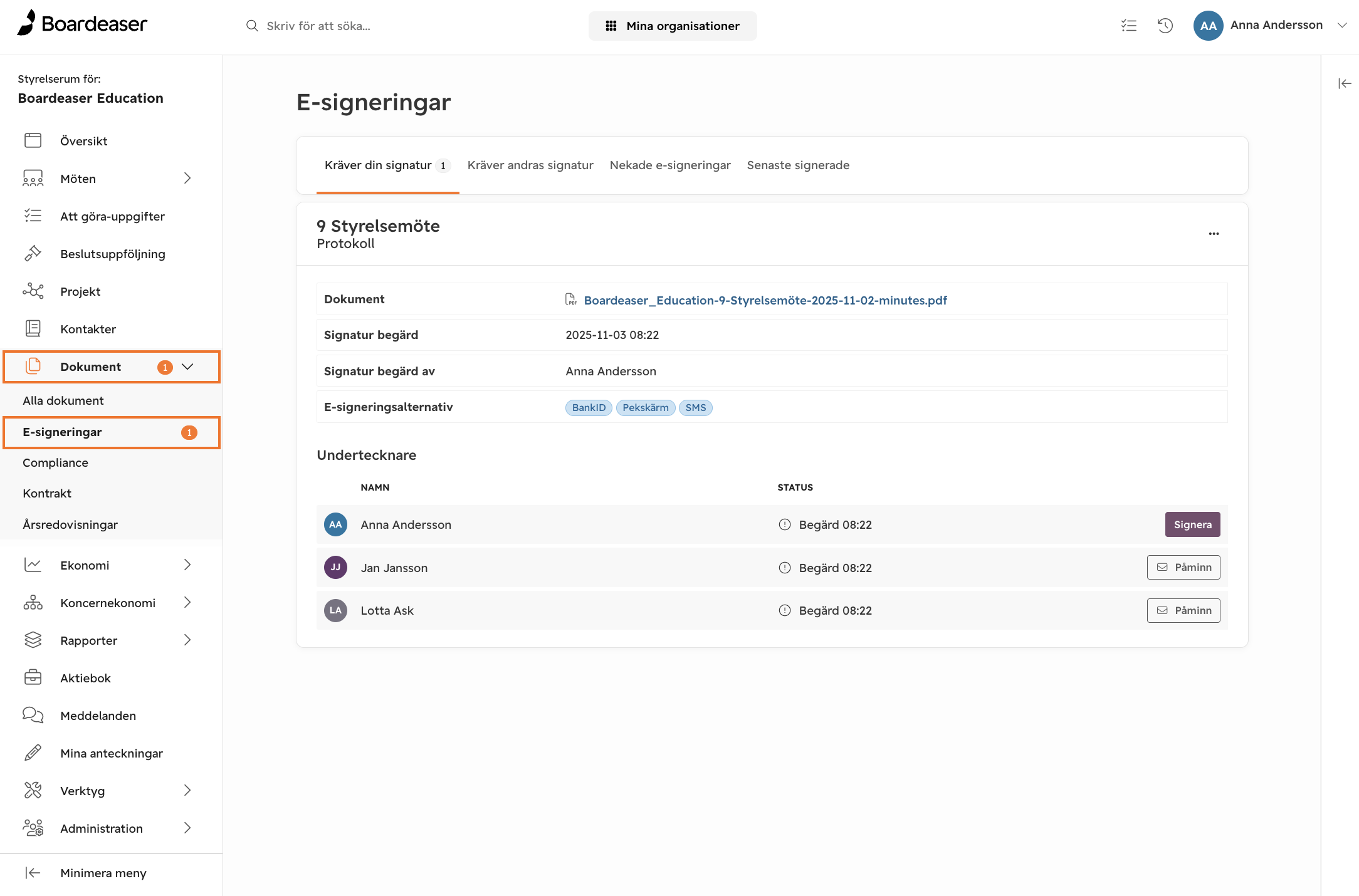Click the Pekskärm signing option tag
The image size is (1359, 896).
click(x=646, y=407)
